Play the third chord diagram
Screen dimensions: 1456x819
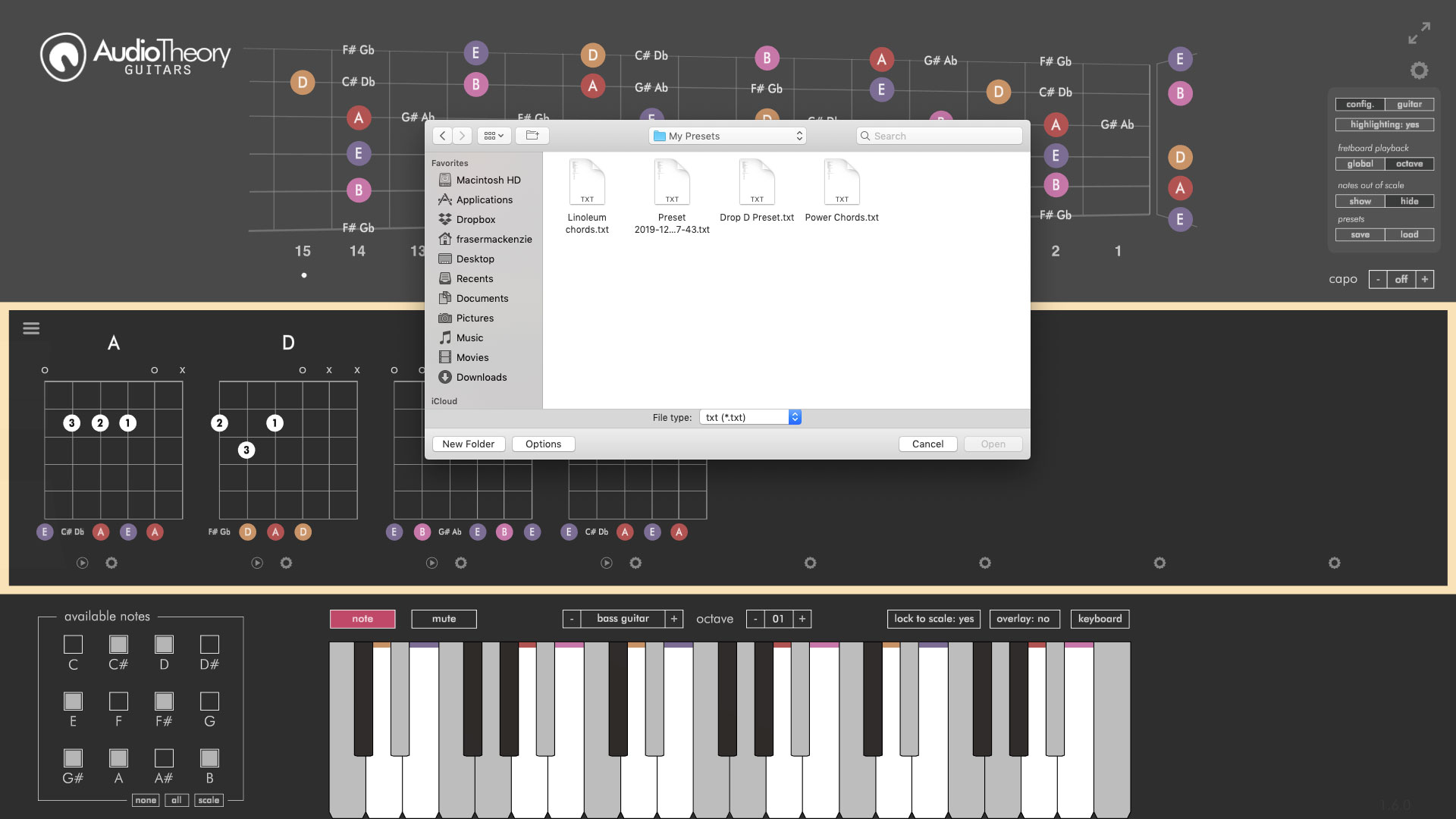tap(431, 563)
